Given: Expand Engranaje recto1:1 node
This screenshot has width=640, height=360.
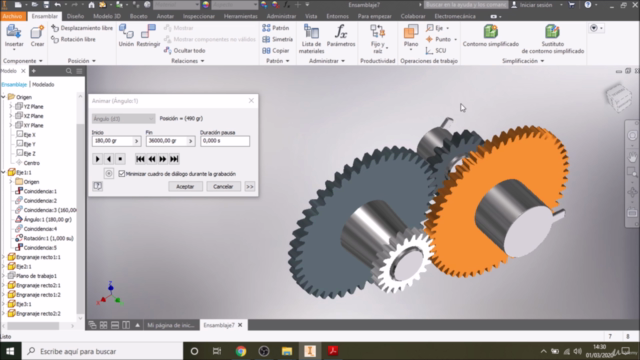Looking at the screenshot, I should coord(4,257).
